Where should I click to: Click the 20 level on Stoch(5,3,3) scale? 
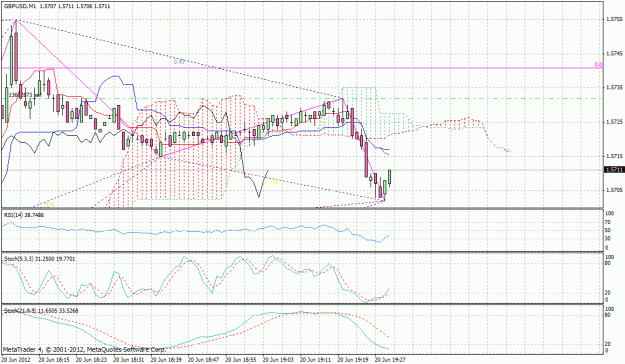tap(608, 293)
